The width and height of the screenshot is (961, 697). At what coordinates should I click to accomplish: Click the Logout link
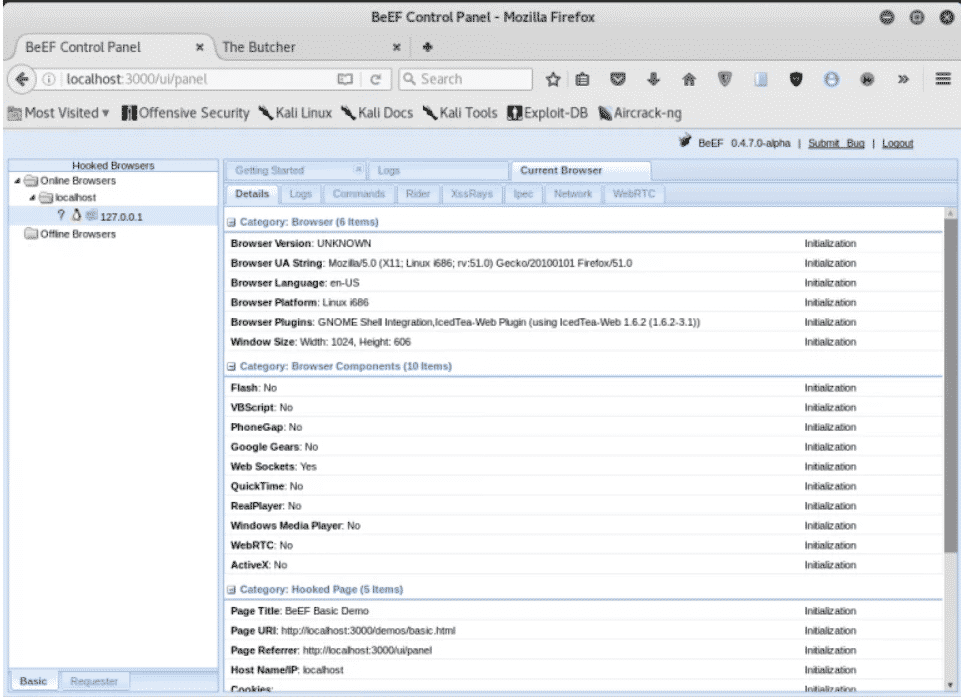[x=895, y=145]
